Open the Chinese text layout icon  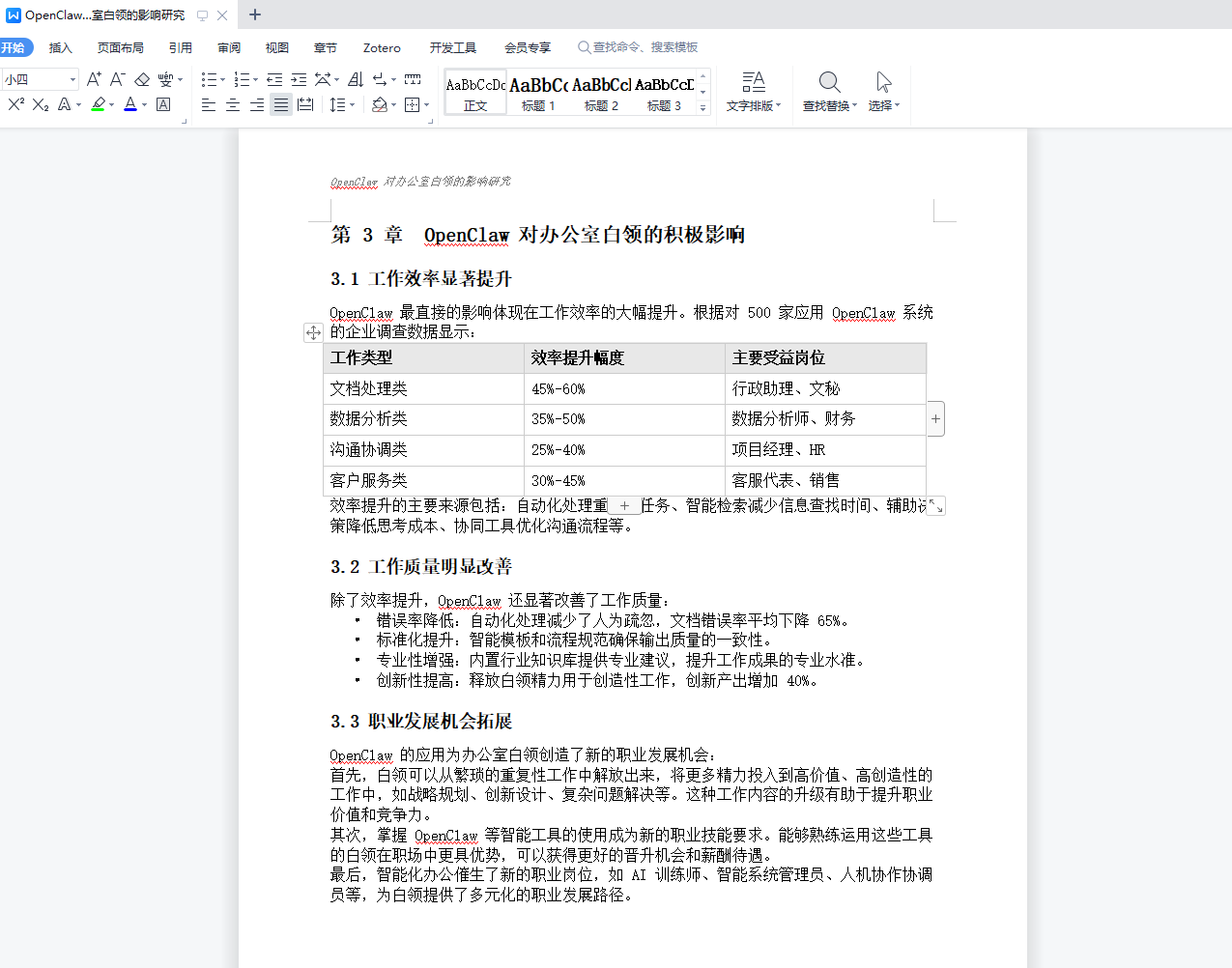pyautogui.click(x=324, y=79)
